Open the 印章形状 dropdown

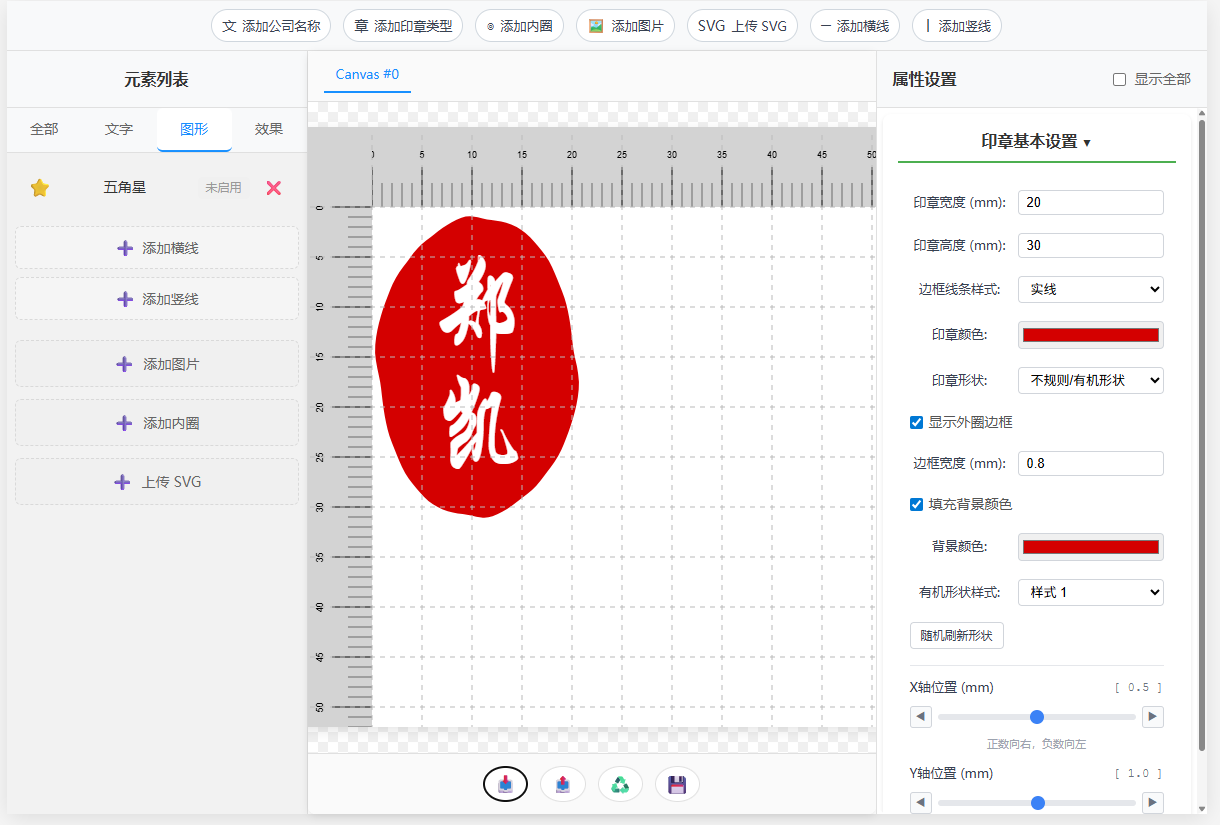pyautogui.click(x=1090, y=380)
